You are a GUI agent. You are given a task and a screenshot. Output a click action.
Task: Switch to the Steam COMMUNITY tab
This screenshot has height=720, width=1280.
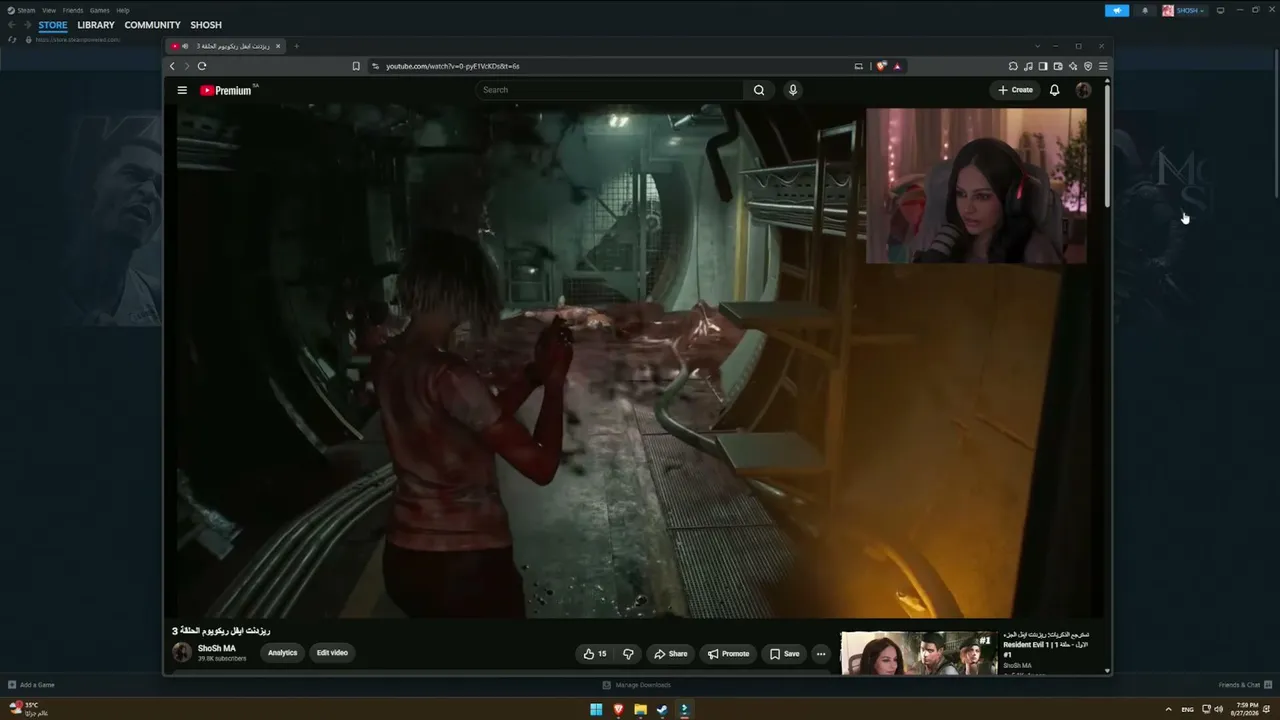click(x=153, y=25)
